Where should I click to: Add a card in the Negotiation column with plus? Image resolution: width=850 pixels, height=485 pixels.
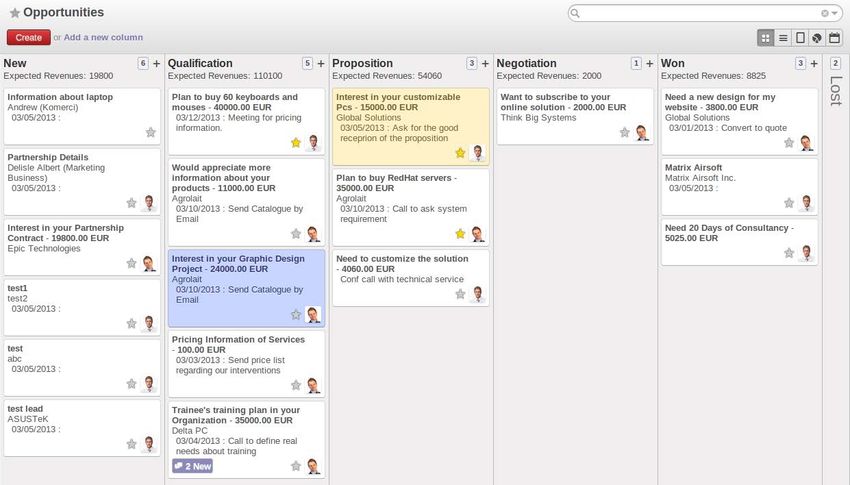pos(649,63)
